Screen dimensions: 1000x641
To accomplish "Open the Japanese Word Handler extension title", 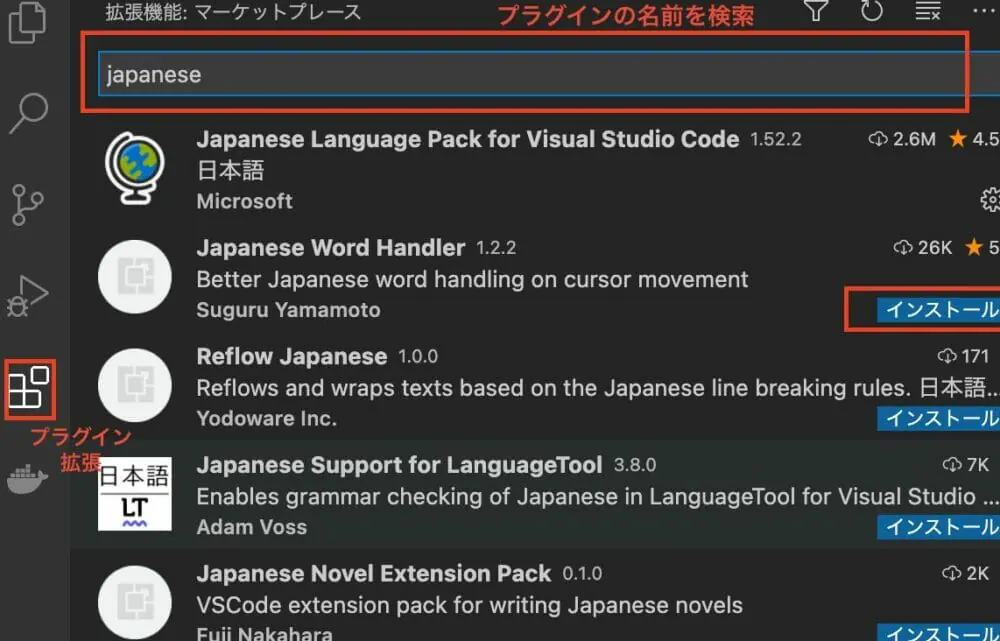I will 331,248.
